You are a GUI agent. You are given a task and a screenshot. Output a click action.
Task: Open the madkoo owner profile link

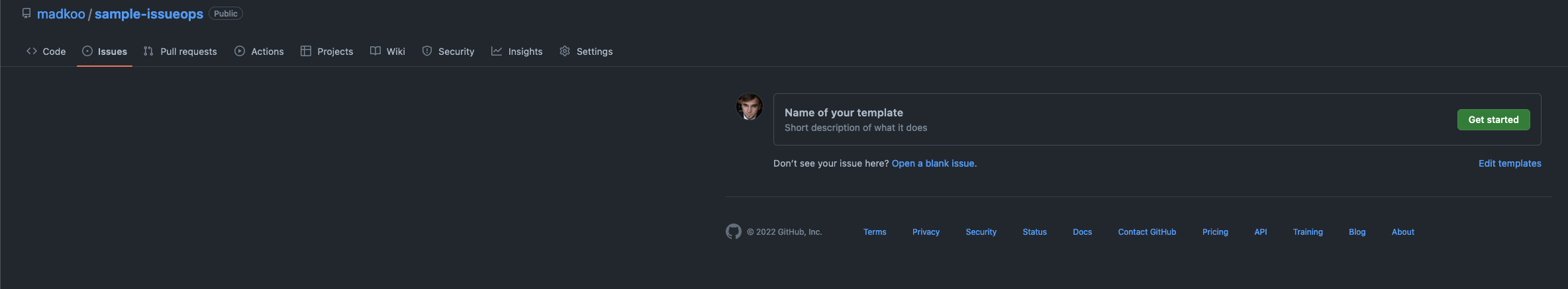click(x=61, y=14)
